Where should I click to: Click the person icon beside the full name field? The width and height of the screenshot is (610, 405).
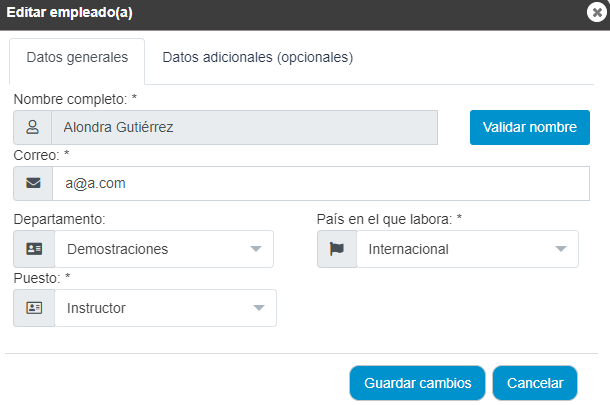[x=32, y=127]
